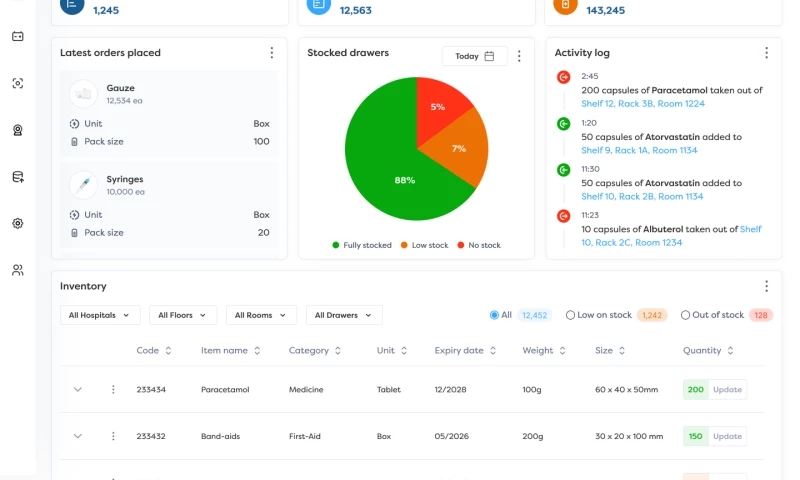This screenshot has height=480, width=800.
Task: Expand the Paracetamol inventory row
Action: click(x=78, y=390)
